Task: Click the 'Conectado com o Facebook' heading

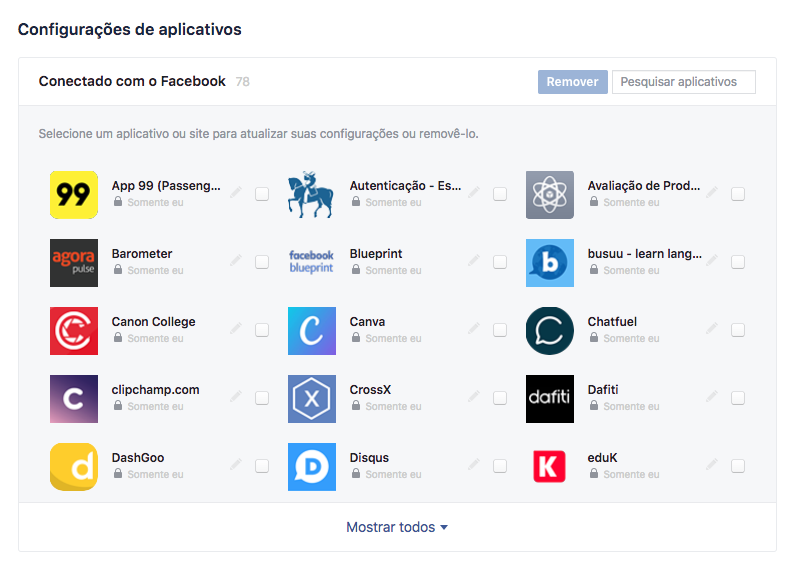Action: click(x=132, y=81)
